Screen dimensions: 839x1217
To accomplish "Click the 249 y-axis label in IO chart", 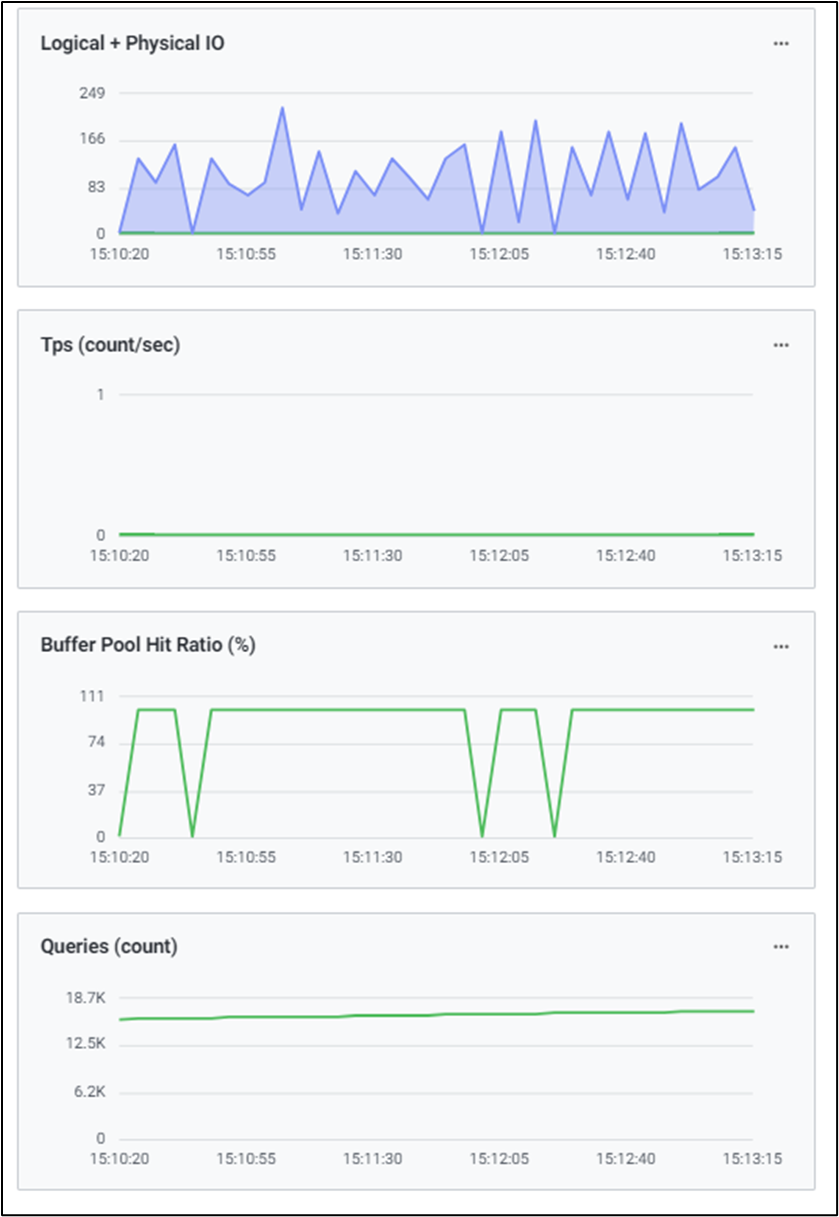I will (x=93, y=93).
